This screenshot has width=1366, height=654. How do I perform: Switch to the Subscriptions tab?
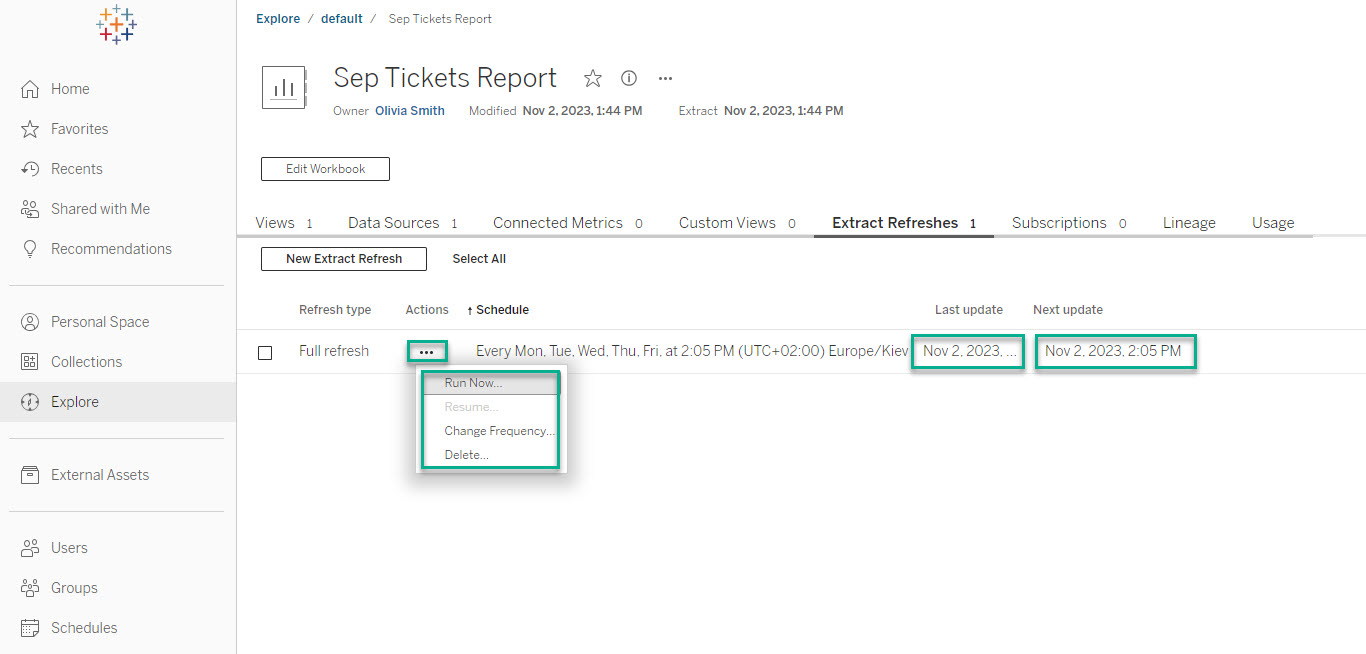tap(1059, 223)
